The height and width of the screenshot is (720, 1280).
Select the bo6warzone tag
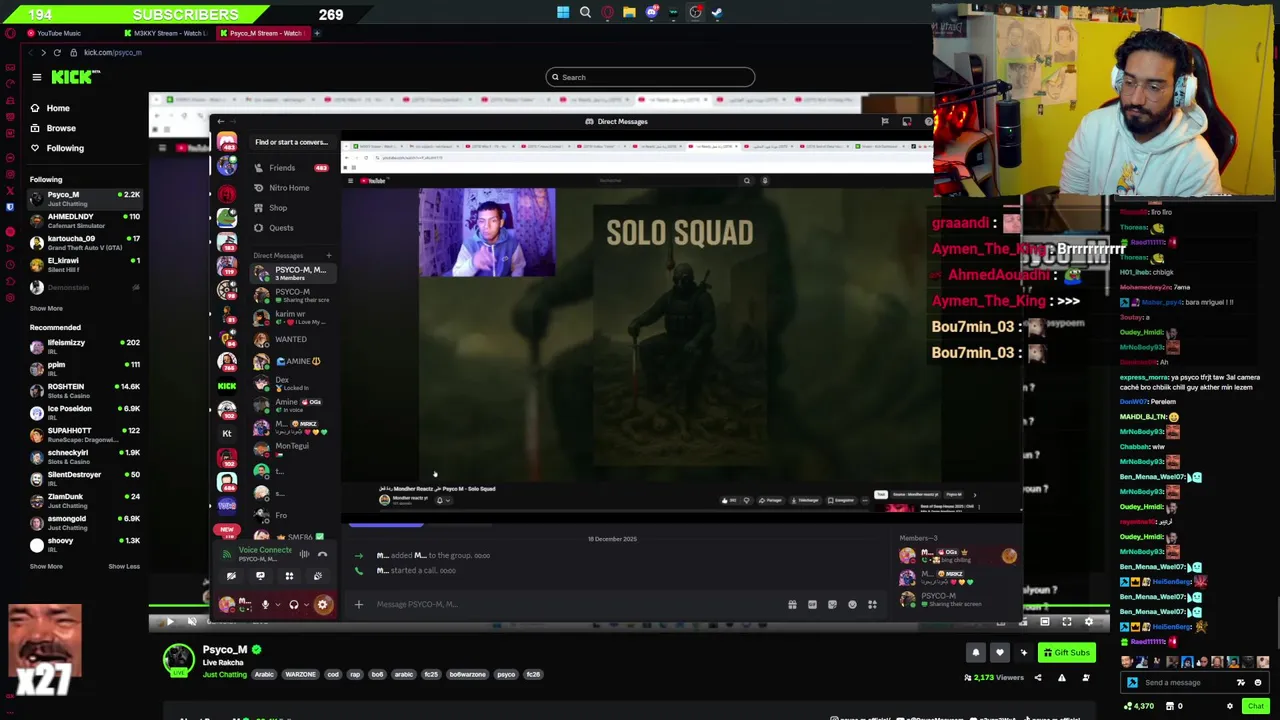467,674
